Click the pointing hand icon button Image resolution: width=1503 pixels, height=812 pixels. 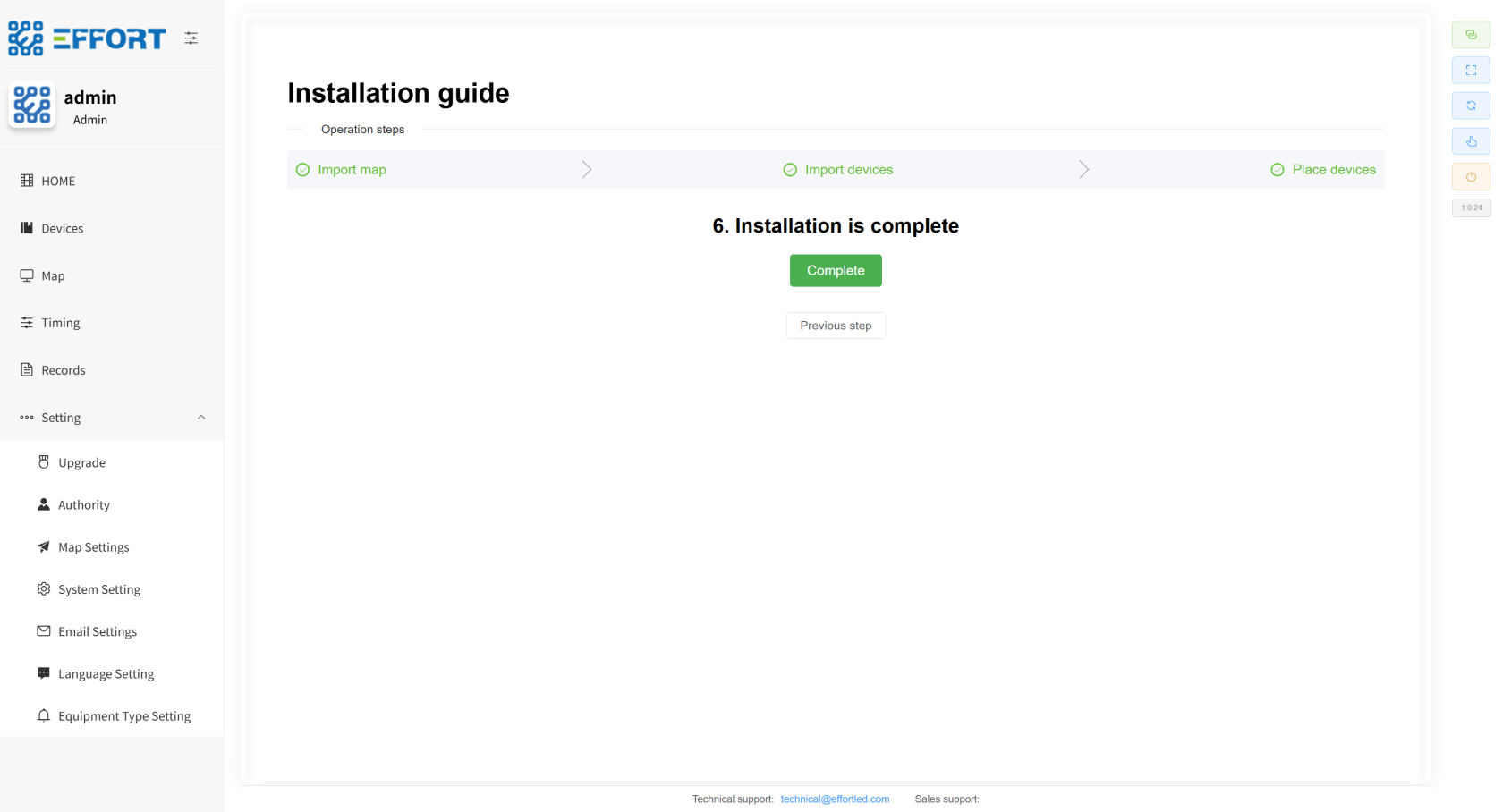pyautogui.click(x=1471, y=141)
